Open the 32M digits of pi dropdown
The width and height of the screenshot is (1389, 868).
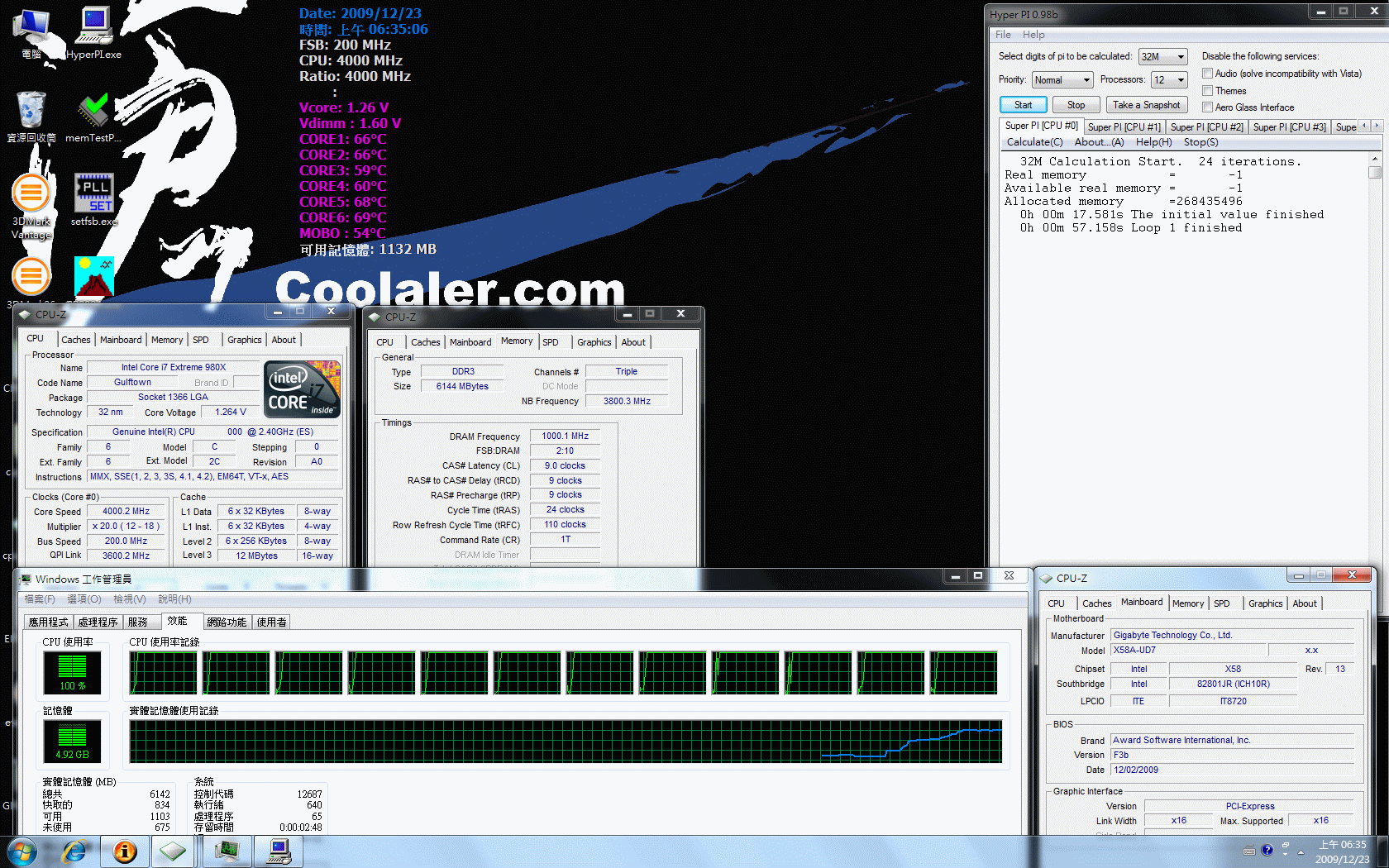click(1162, 56)
